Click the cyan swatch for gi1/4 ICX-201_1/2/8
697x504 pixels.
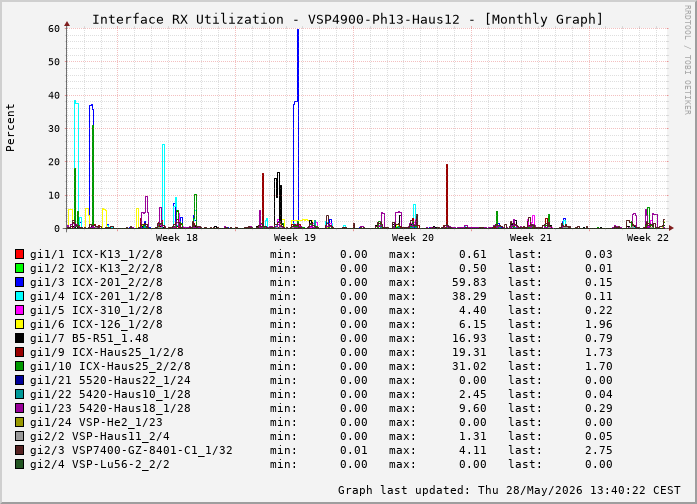[19, 296]
